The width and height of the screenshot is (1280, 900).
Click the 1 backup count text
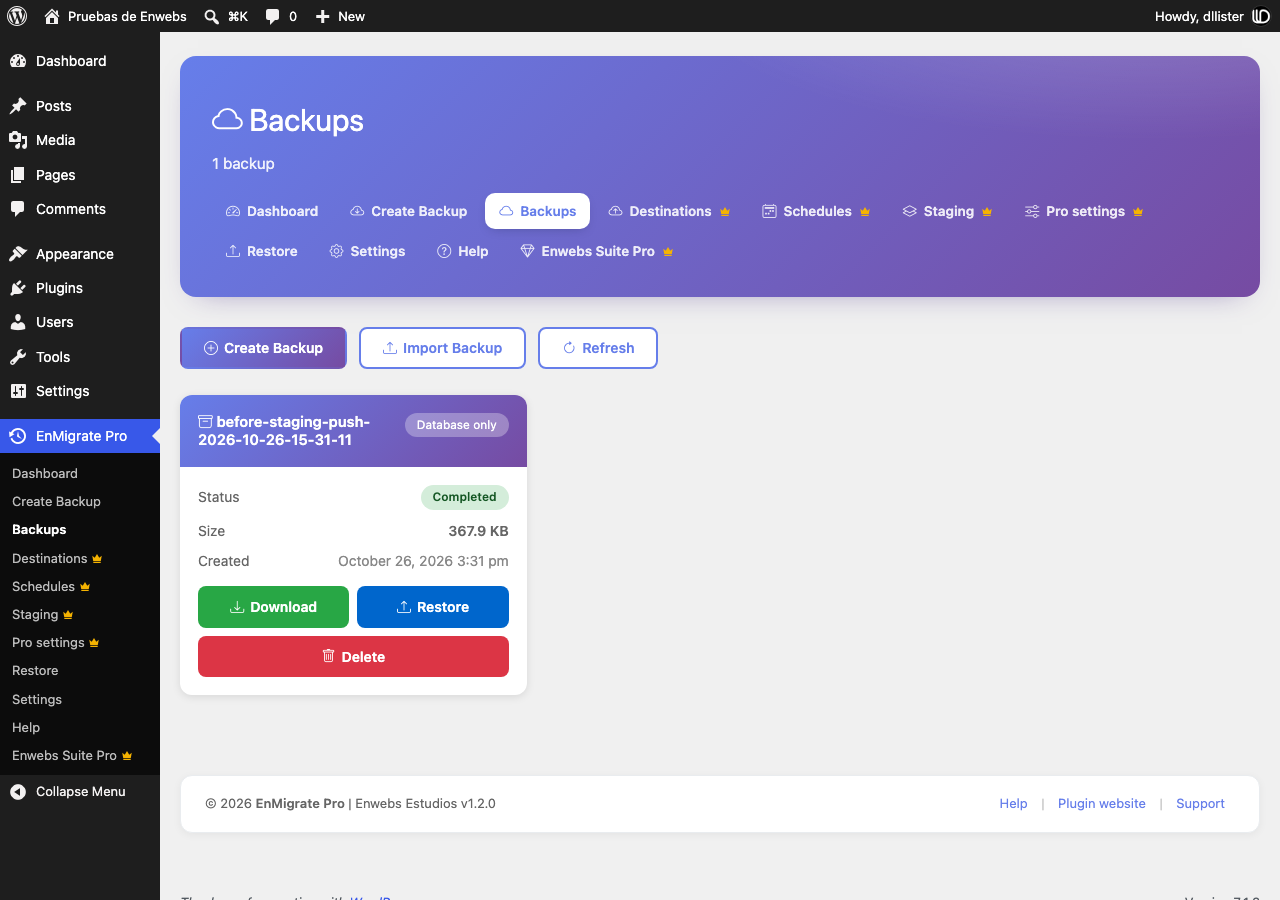pyautogui.click(x=243, y=163)
